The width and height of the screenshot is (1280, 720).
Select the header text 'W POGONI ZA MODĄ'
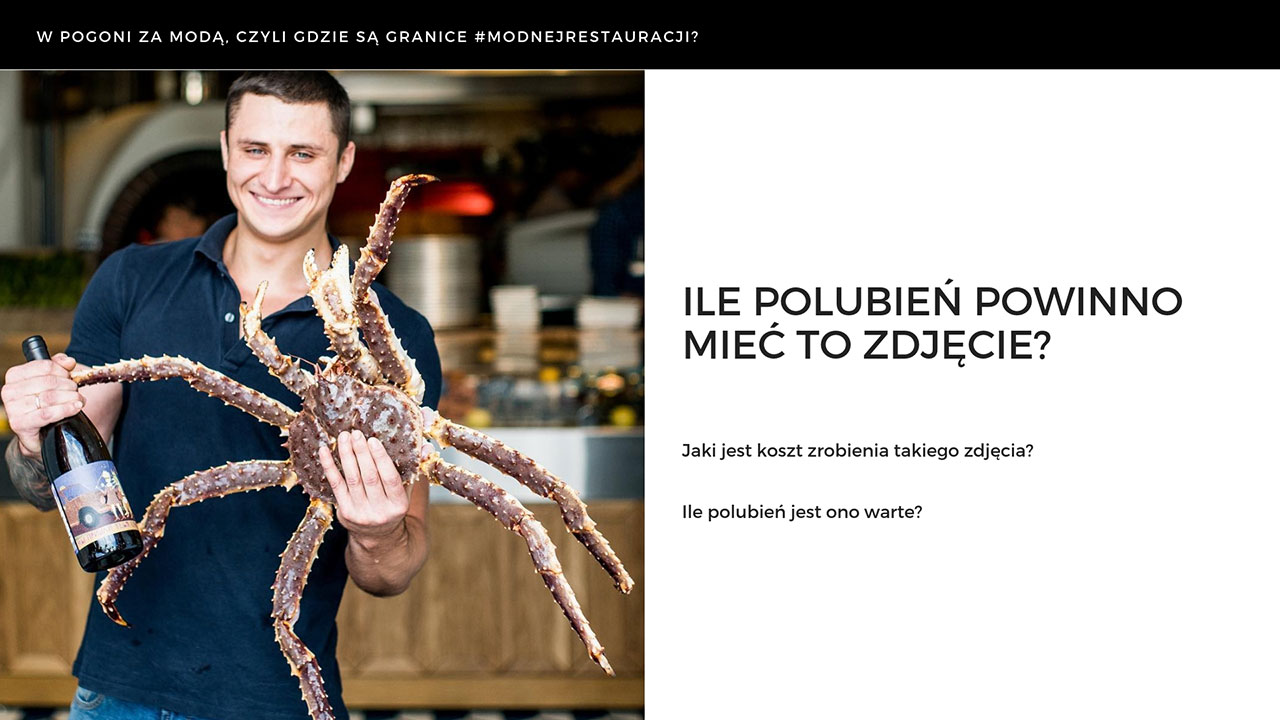[133, 36]
